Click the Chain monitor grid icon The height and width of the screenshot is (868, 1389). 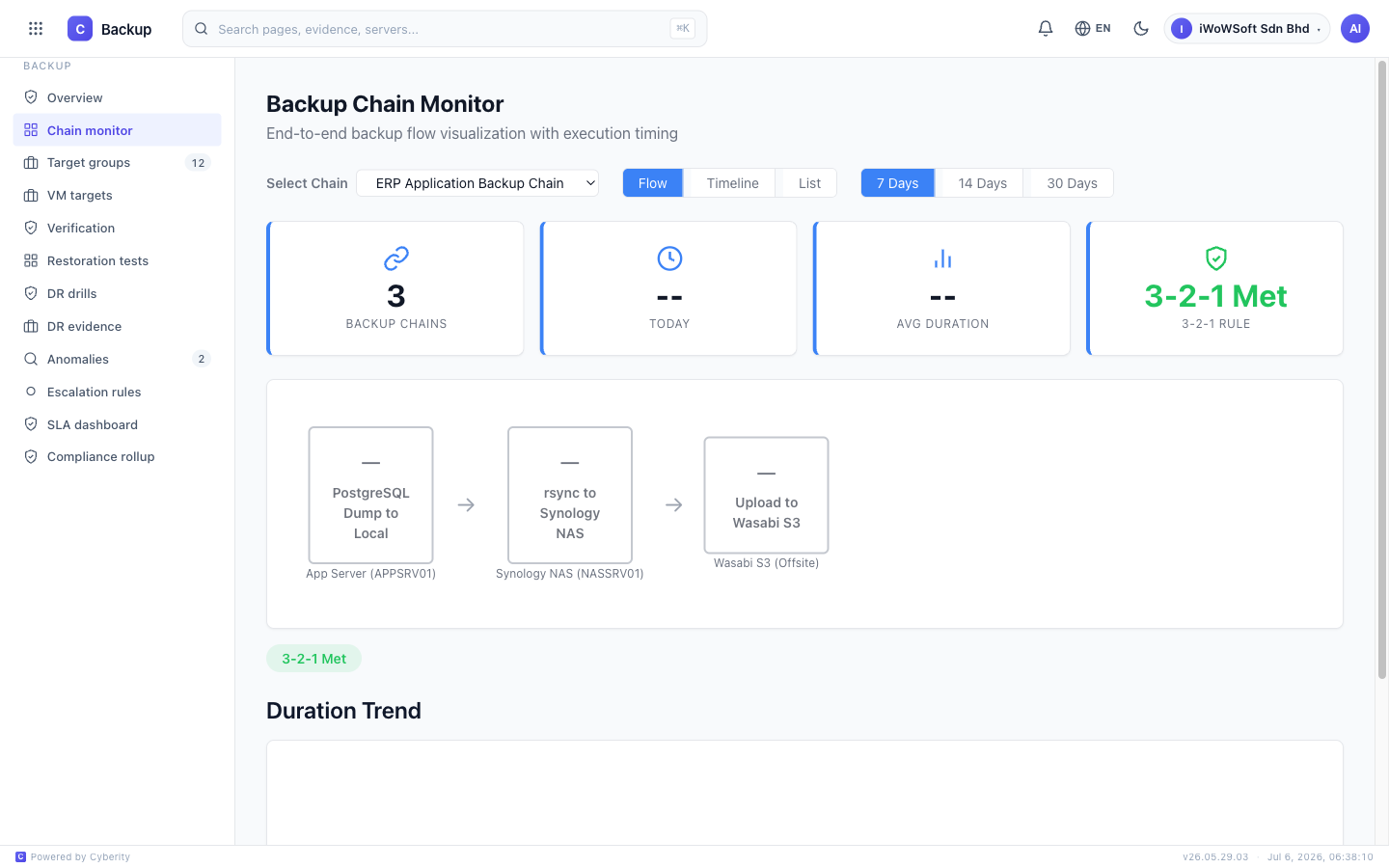pos(31,130)
